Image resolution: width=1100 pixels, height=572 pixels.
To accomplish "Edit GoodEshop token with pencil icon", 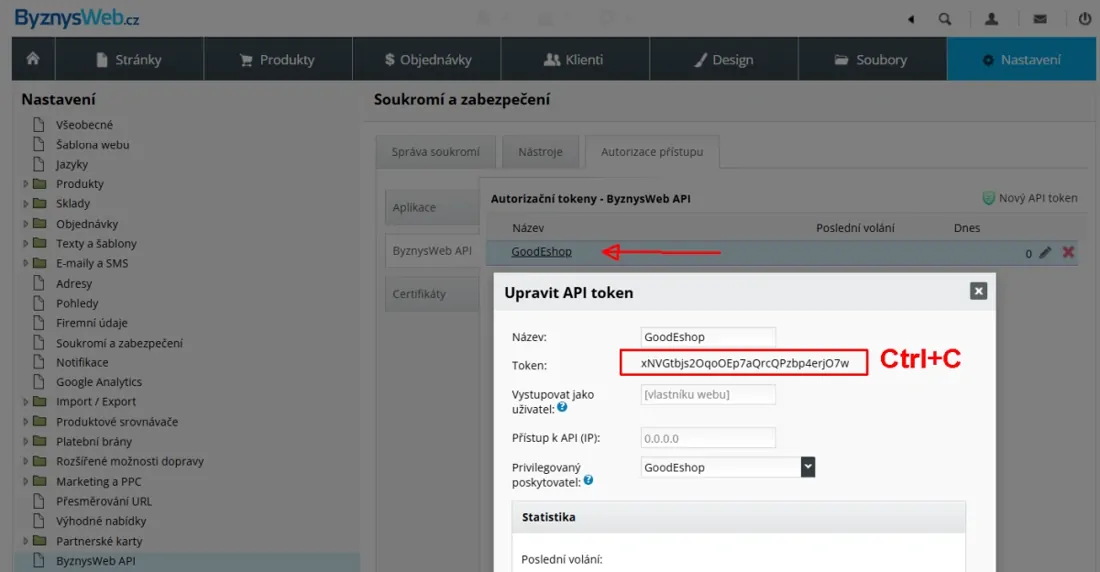I will coord(1045,252).
